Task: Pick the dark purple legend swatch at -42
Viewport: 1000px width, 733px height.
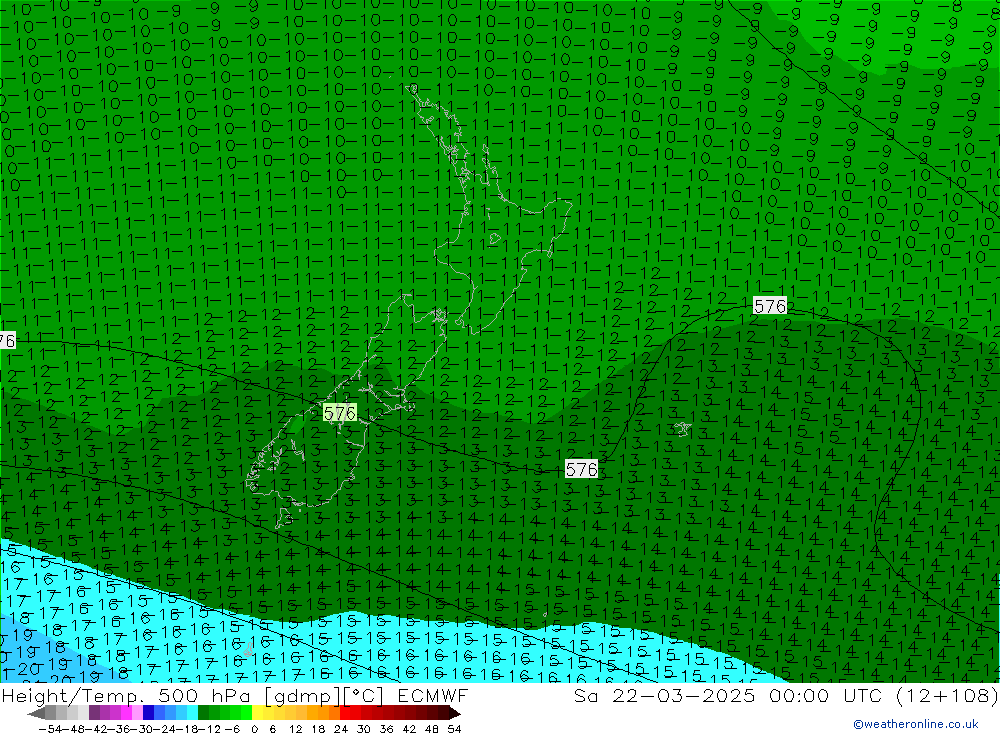Action: [94, 713]
